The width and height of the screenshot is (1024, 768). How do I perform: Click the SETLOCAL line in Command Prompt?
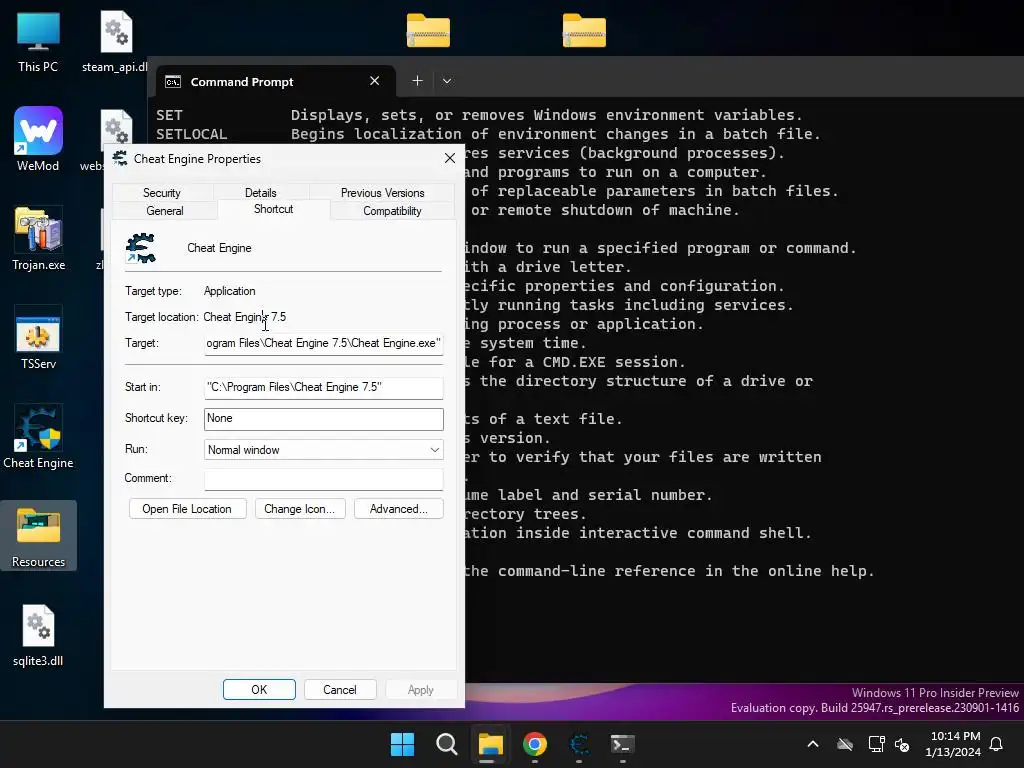click(487, 134)
